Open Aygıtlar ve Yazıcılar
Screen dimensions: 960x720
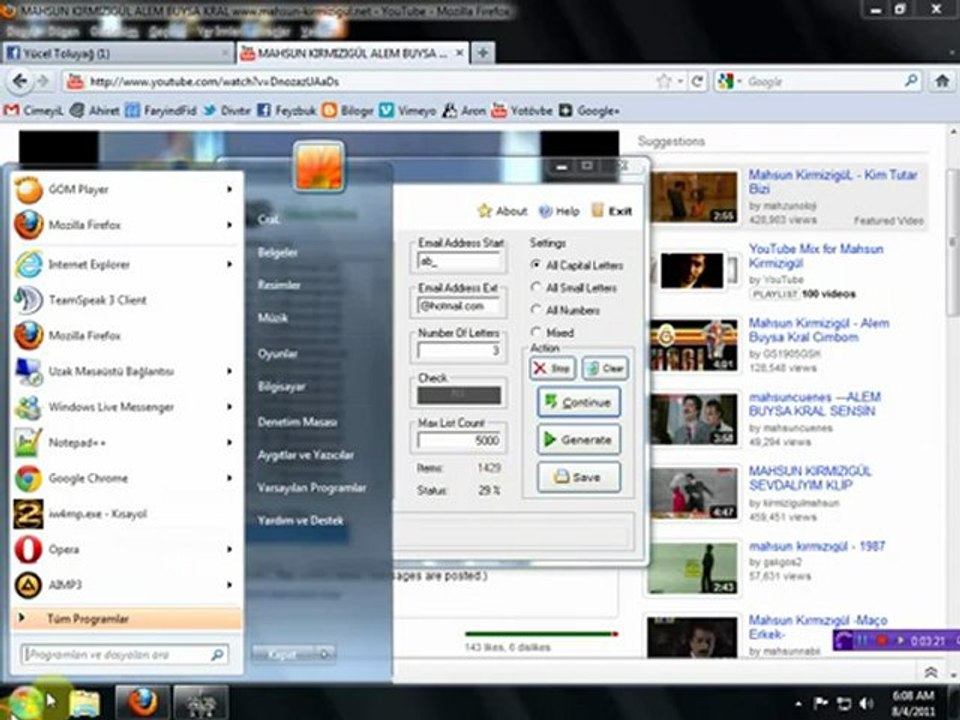coord(306,455)
